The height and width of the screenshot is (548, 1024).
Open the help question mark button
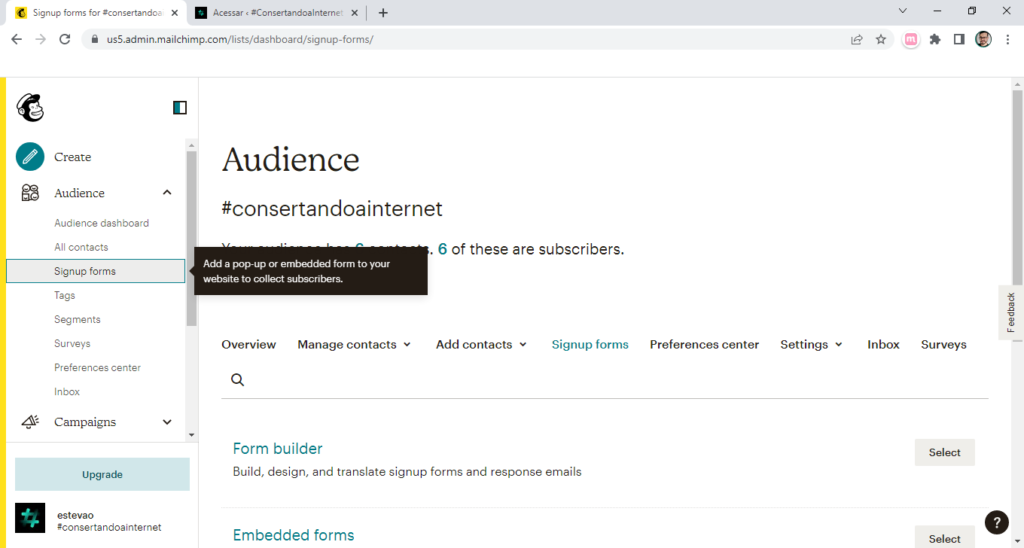click(997, 522)
